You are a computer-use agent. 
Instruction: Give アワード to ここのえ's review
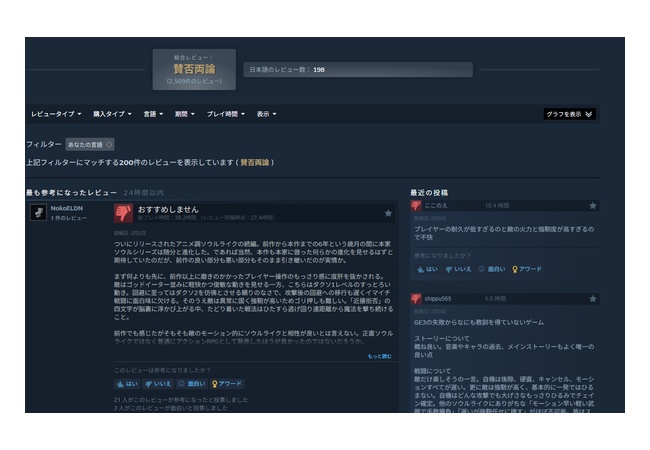pyautogui.click(x=527, y=269)
